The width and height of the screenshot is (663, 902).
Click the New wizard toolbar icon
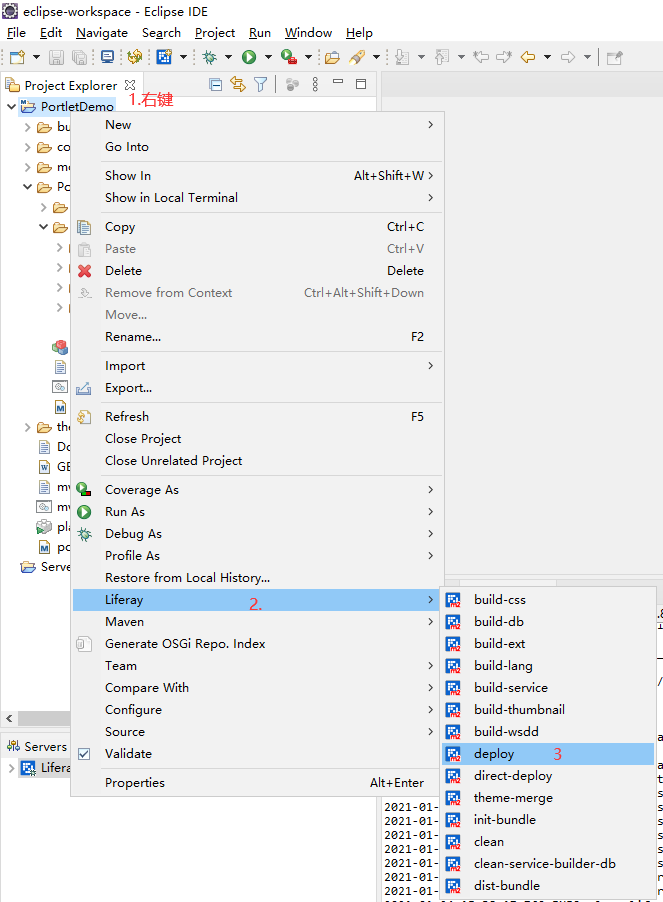pos(18,57)
